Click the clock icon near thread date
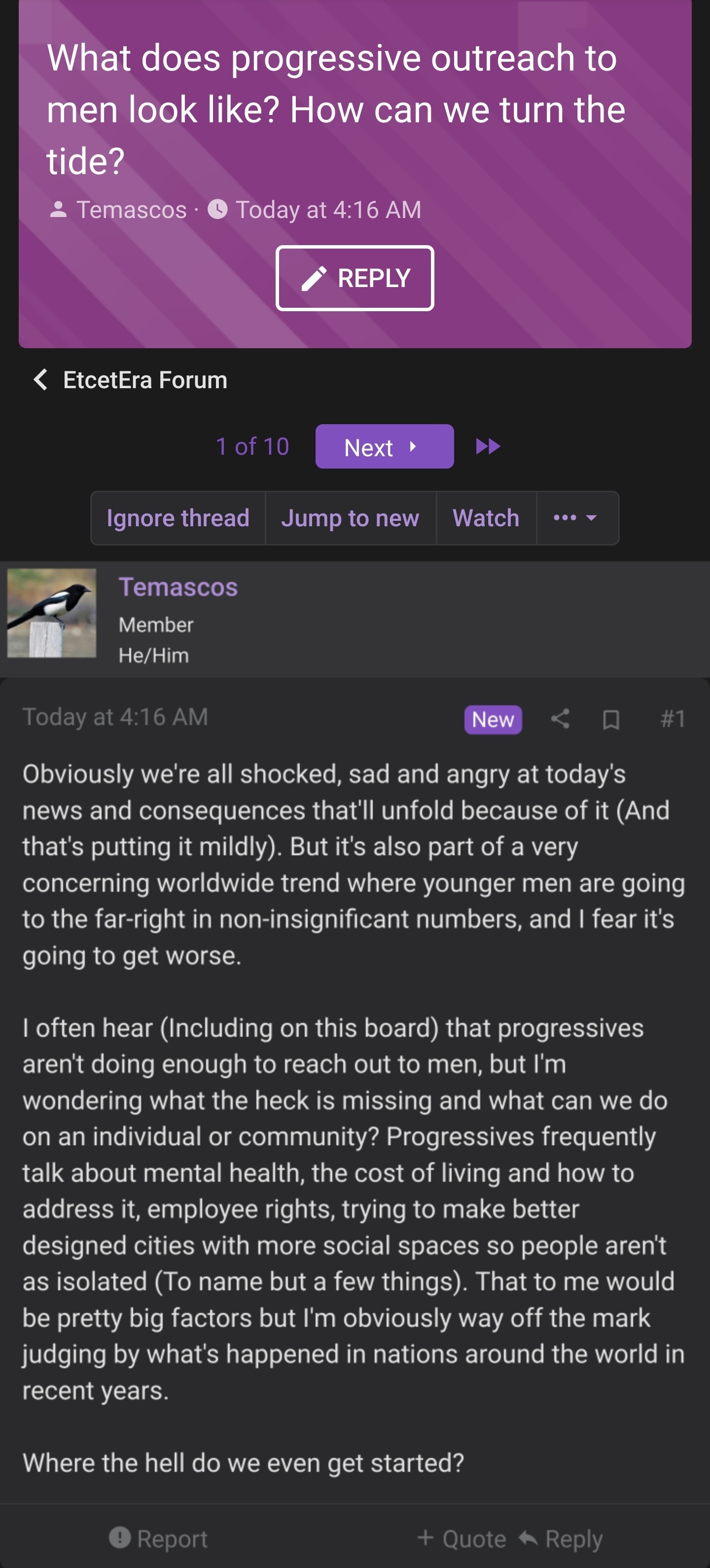This screenshot has width=710, height=1568. point(218,210)
